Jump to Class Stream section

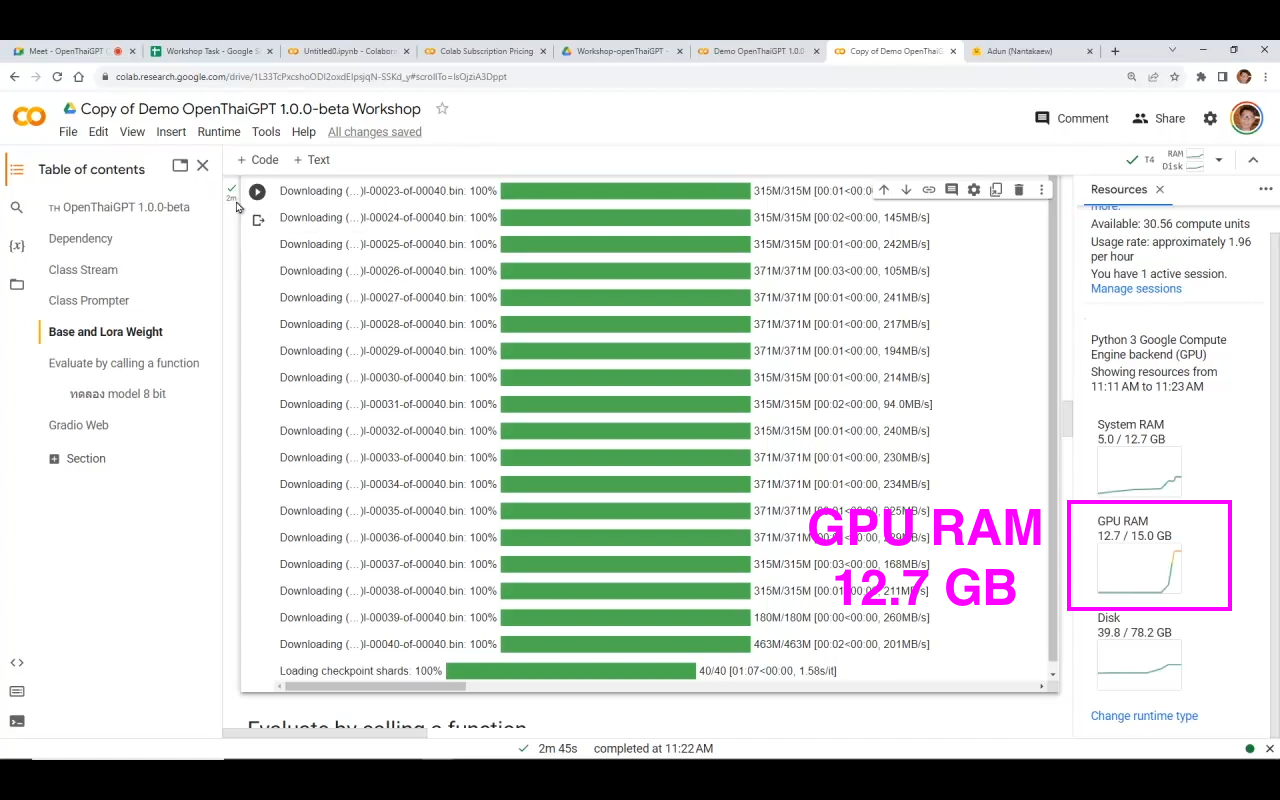pos(83,270)
